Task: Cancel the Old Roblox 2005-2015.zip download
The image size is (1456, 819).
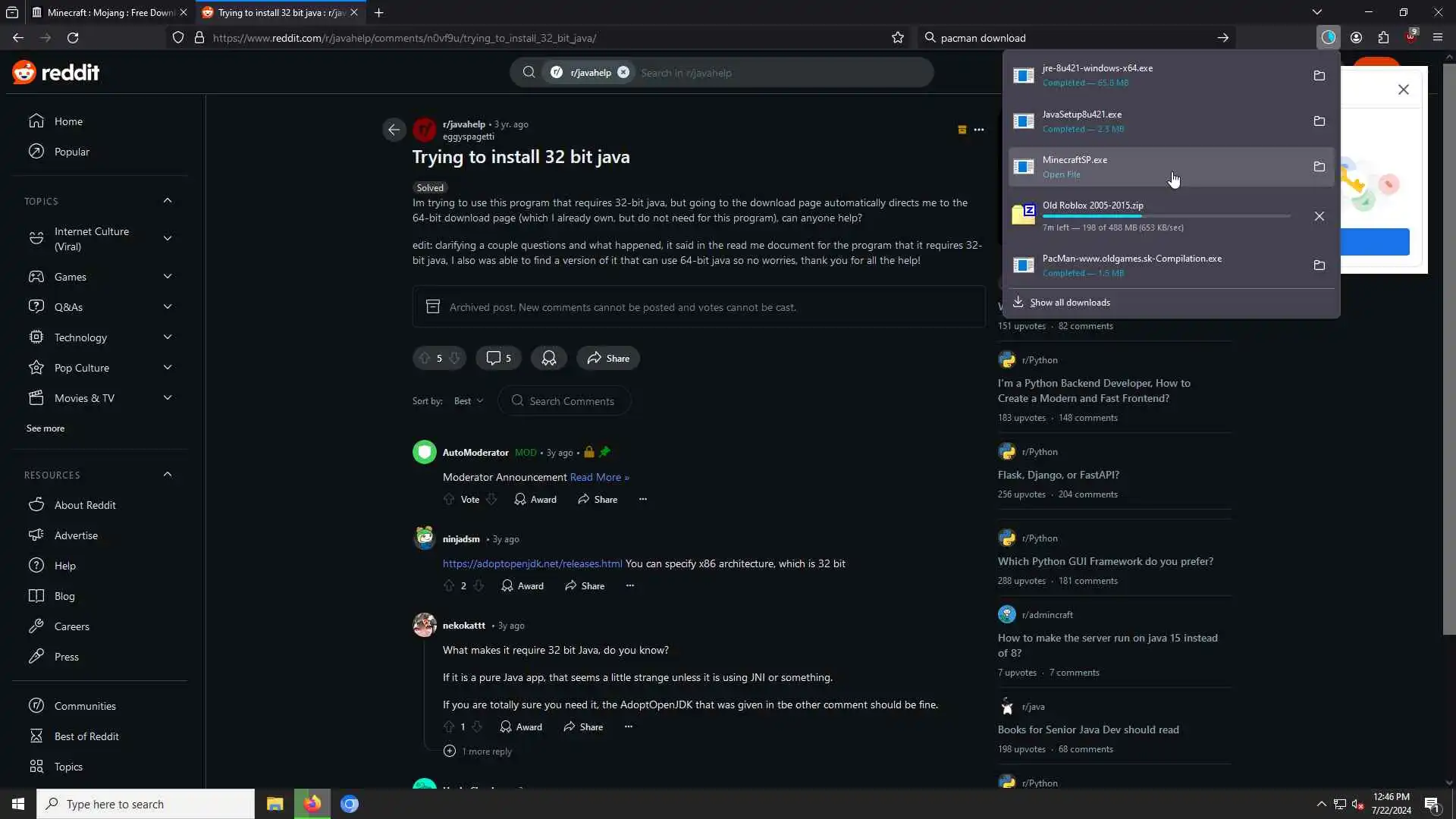Action: pyautogui.click(x=1319, y=216)
